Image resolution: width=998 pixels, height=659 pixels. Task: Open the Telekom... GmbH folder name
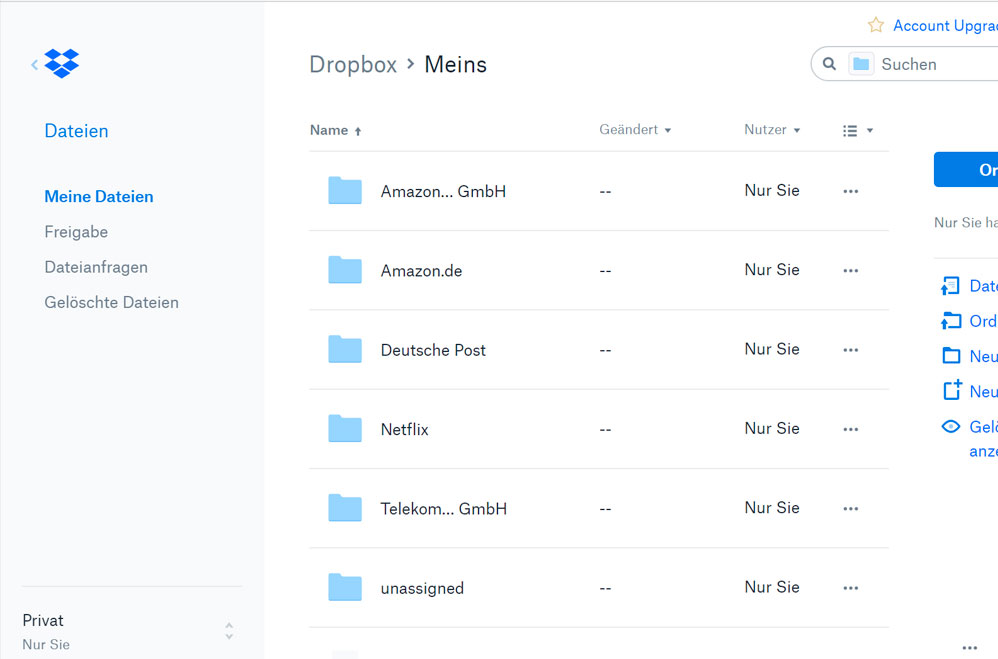pos(444,508)
